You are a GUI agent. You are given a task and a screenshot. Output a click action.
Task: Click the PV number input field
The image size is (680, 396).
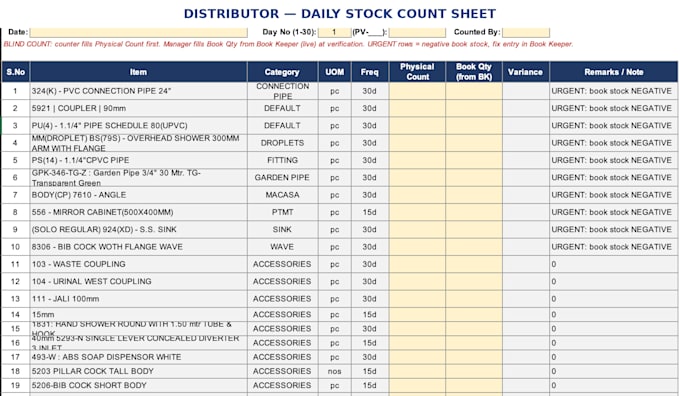pos(417,33)
